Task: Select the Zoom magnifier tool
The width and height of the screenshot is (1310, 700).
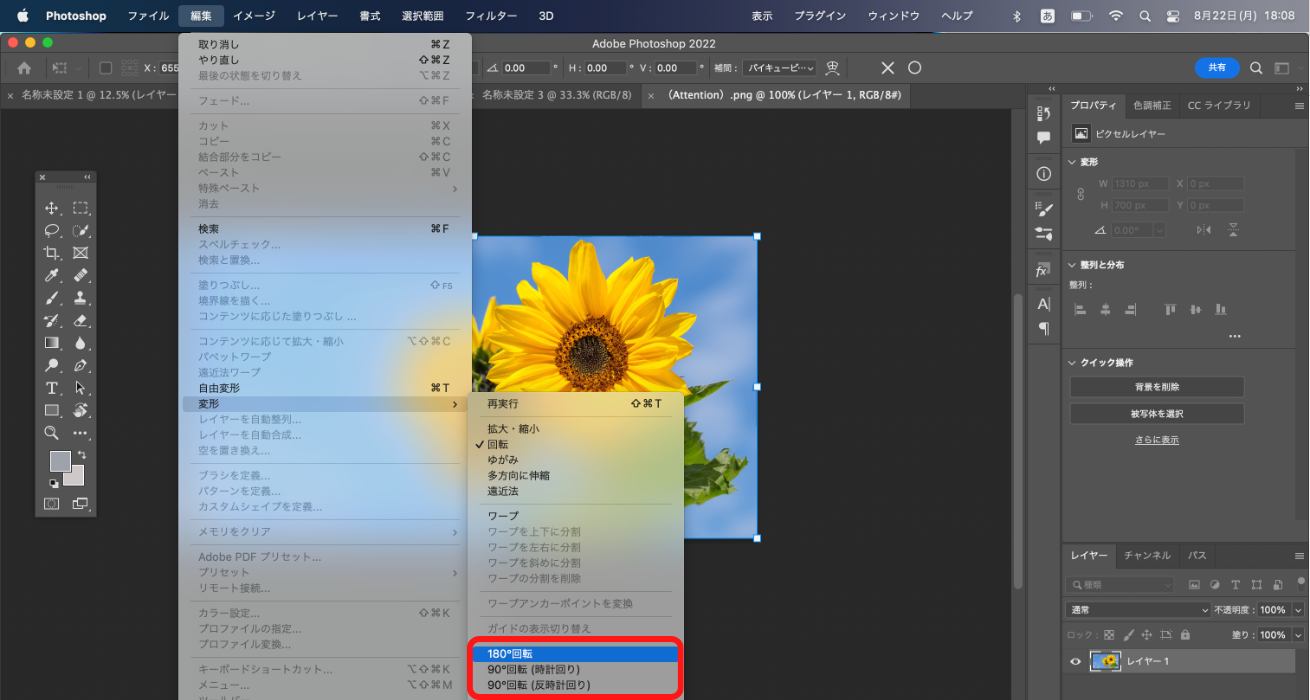Action: point(52,433)
